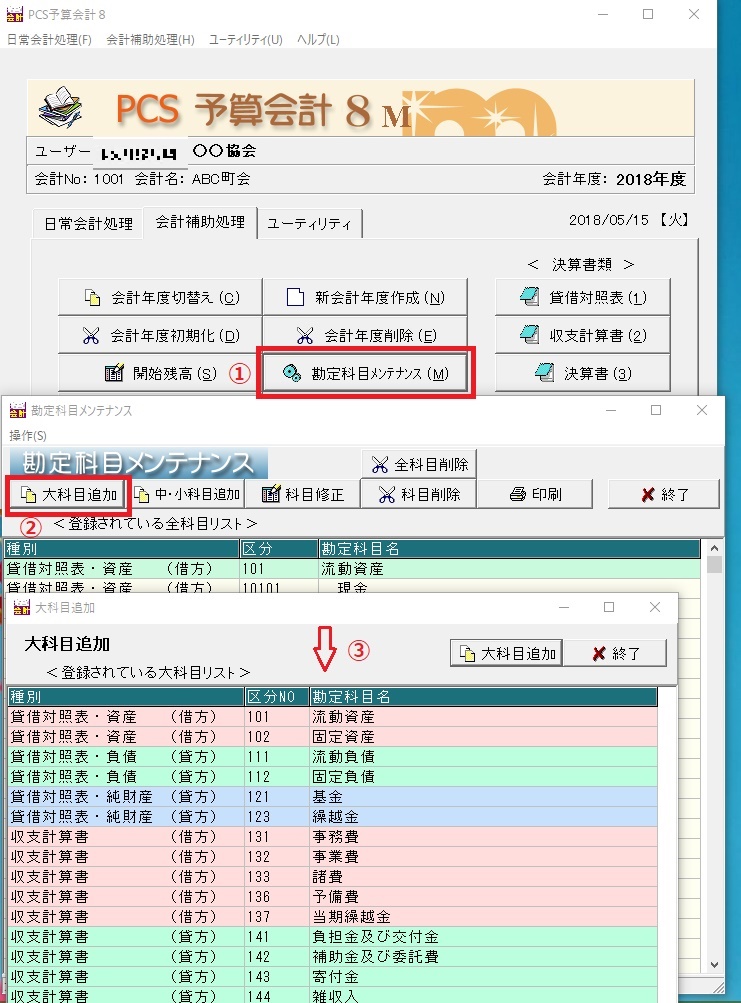The image size is (741, 1003).
Task: Click notebook icon on 決算書 button
Action: click(x=544, y=372)
